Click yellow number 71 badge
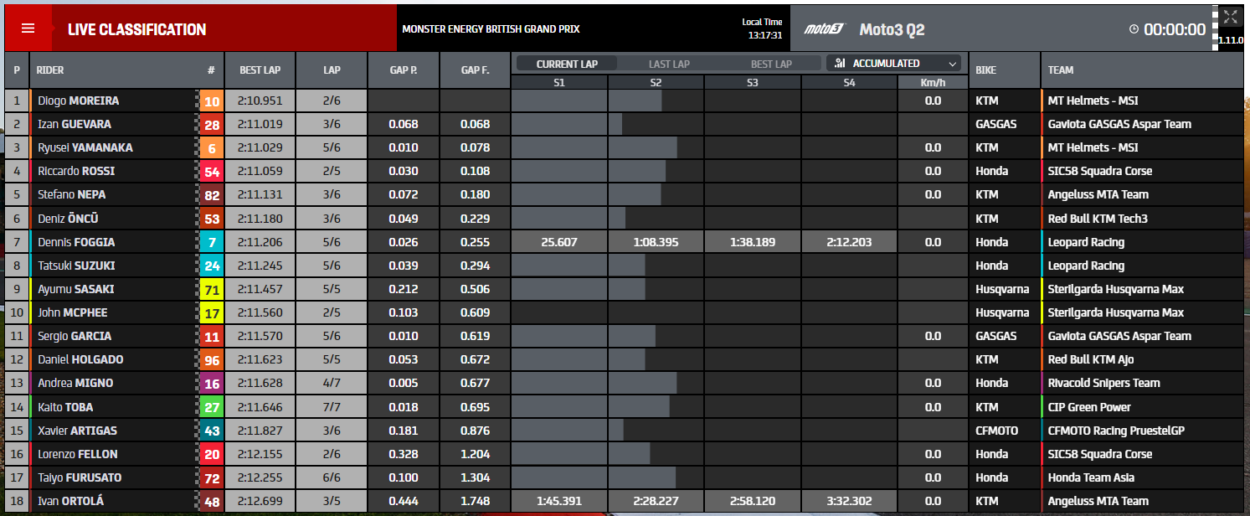1250x516 pixels. (211, 289)
